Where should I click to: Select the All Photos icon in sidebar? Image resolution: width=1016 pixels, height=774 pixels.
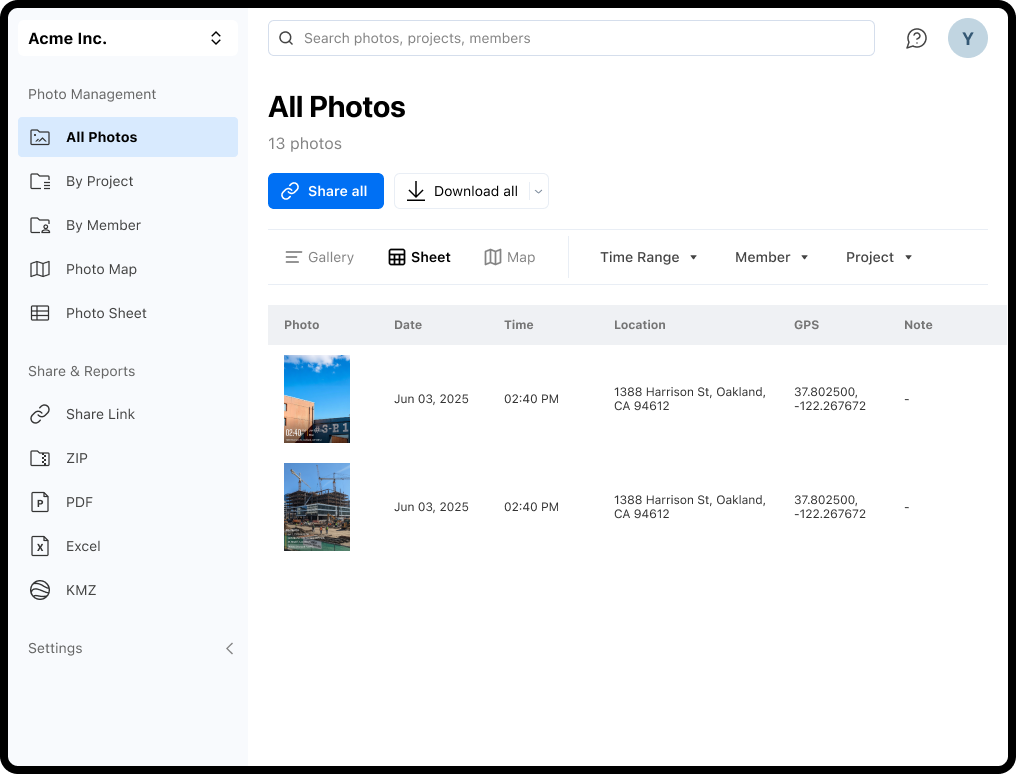click(40, 137)
